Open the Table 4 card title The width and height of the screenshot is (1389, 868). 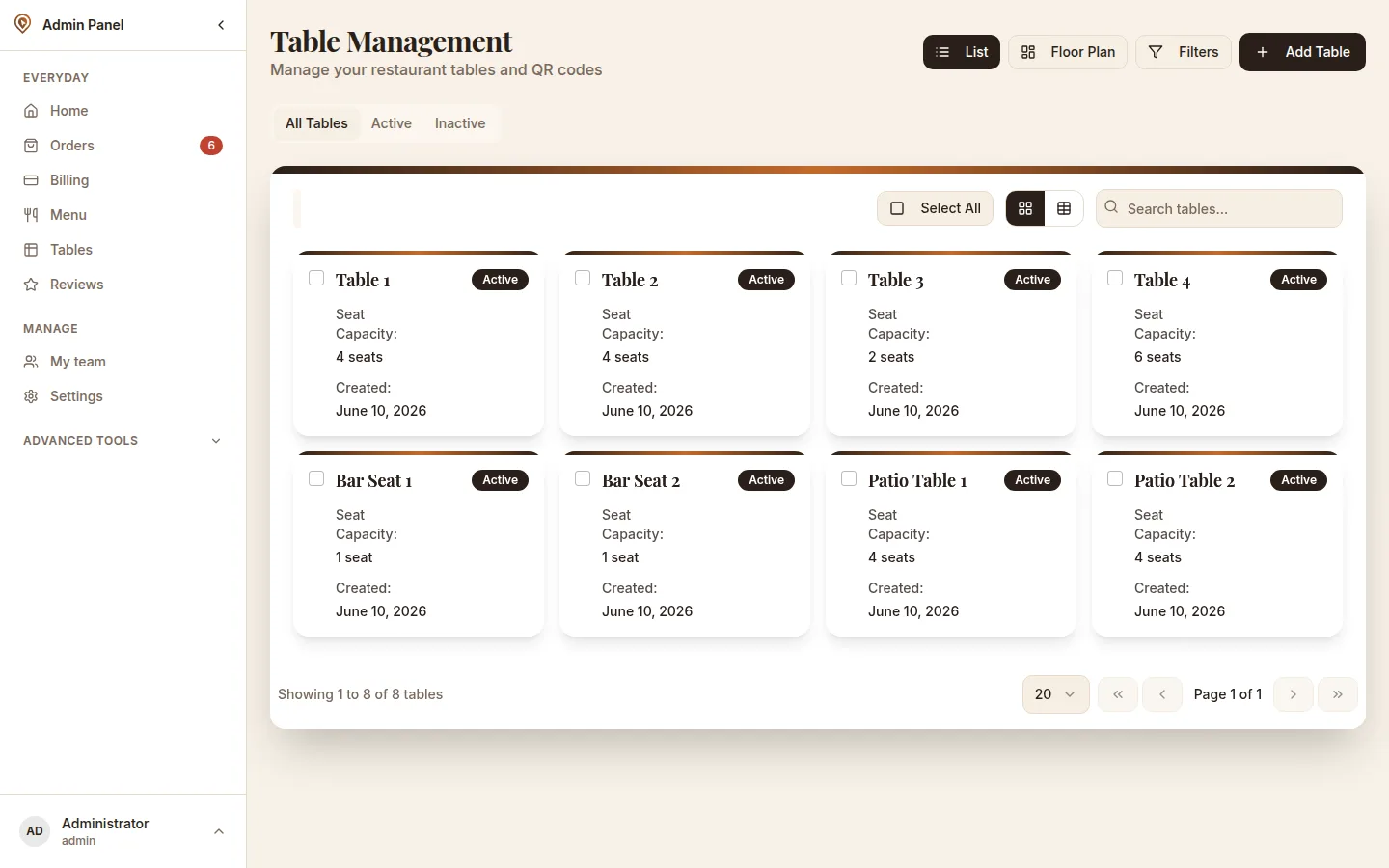coord(1162,280)
